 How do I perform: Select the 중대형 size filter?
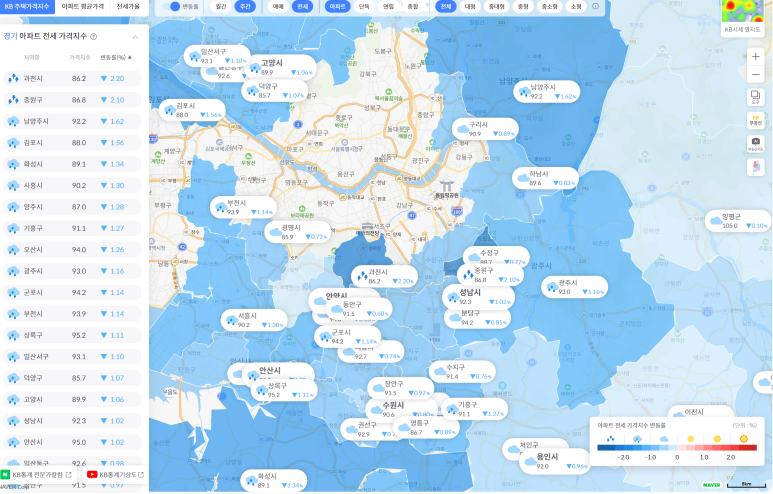(x=496, y=6)
